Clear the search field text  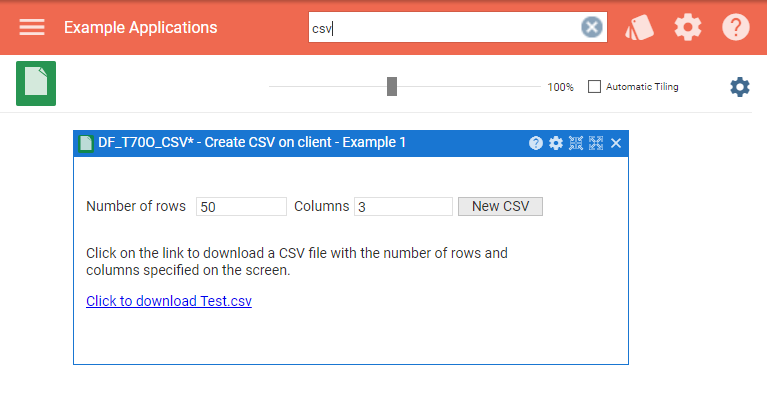pyautogui.click(x=592, y=27)
